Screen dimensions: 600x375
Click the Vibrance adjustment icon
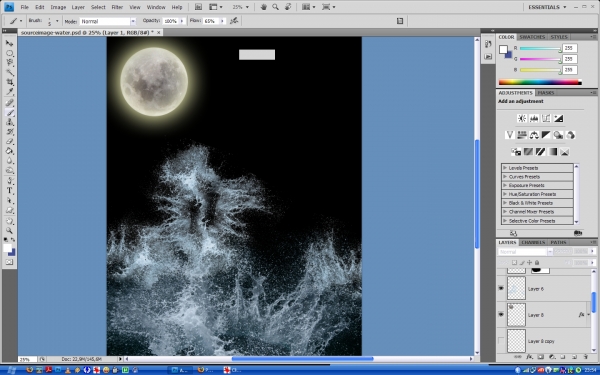[x=509, y=135]
